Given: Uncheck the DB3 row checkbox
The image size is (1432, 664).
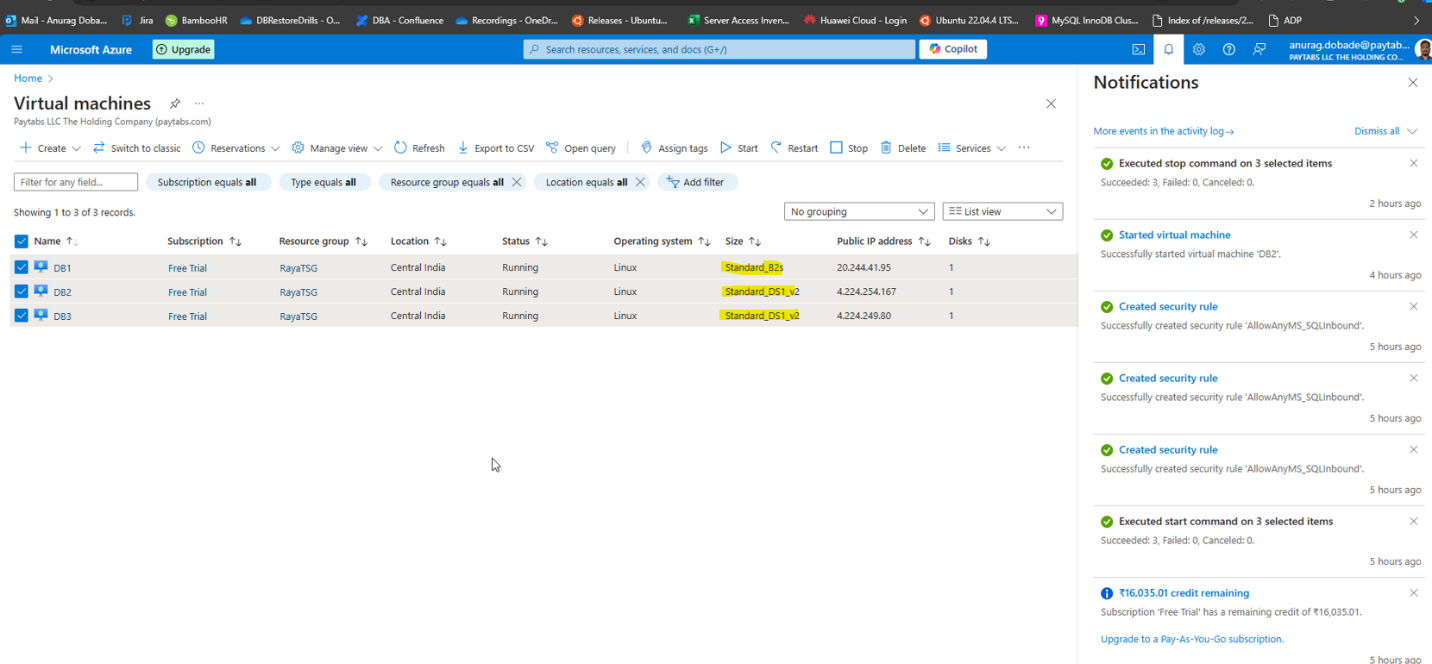Looking at the screenshot, I should (21, 316).
